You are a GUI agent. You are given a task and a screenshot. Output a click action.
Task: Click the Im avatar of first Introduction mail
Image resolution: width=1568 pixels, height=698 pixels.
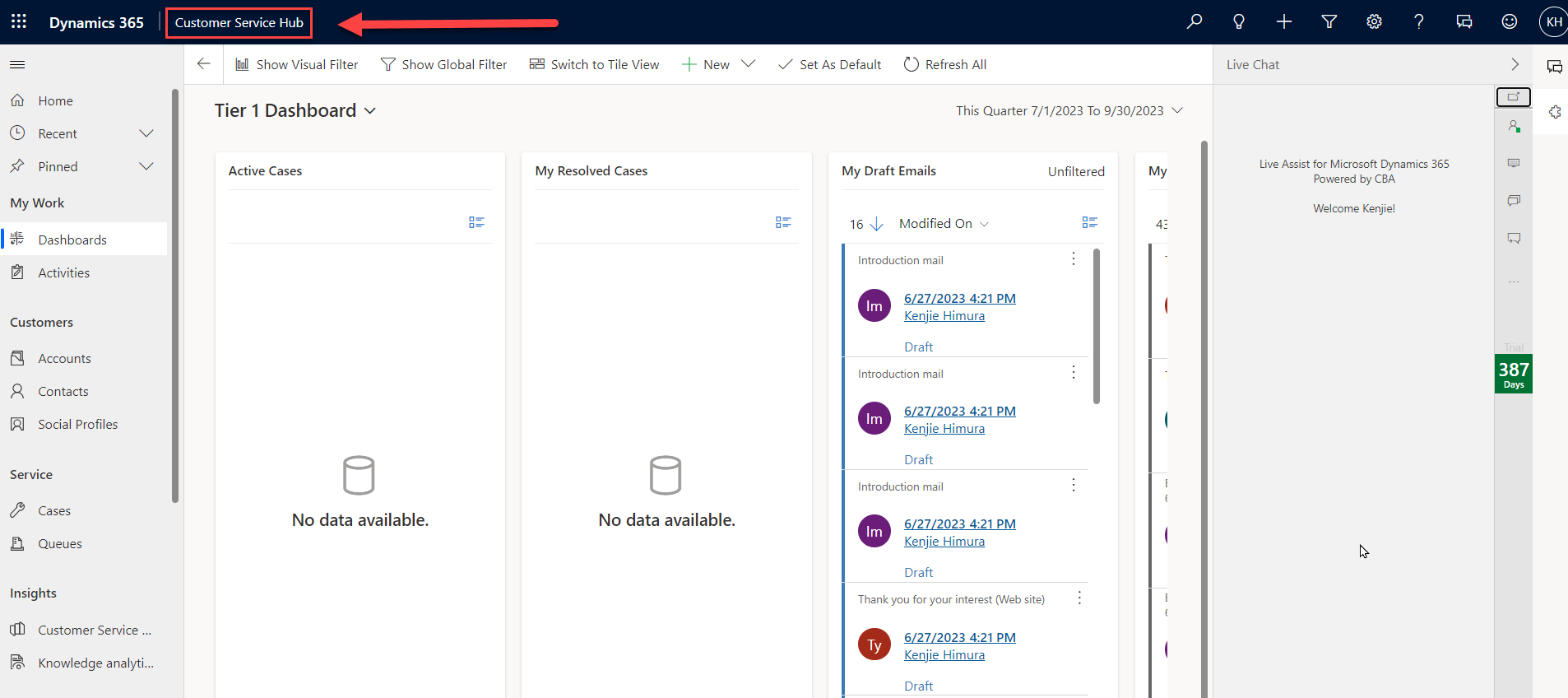(x=874, y=305)
